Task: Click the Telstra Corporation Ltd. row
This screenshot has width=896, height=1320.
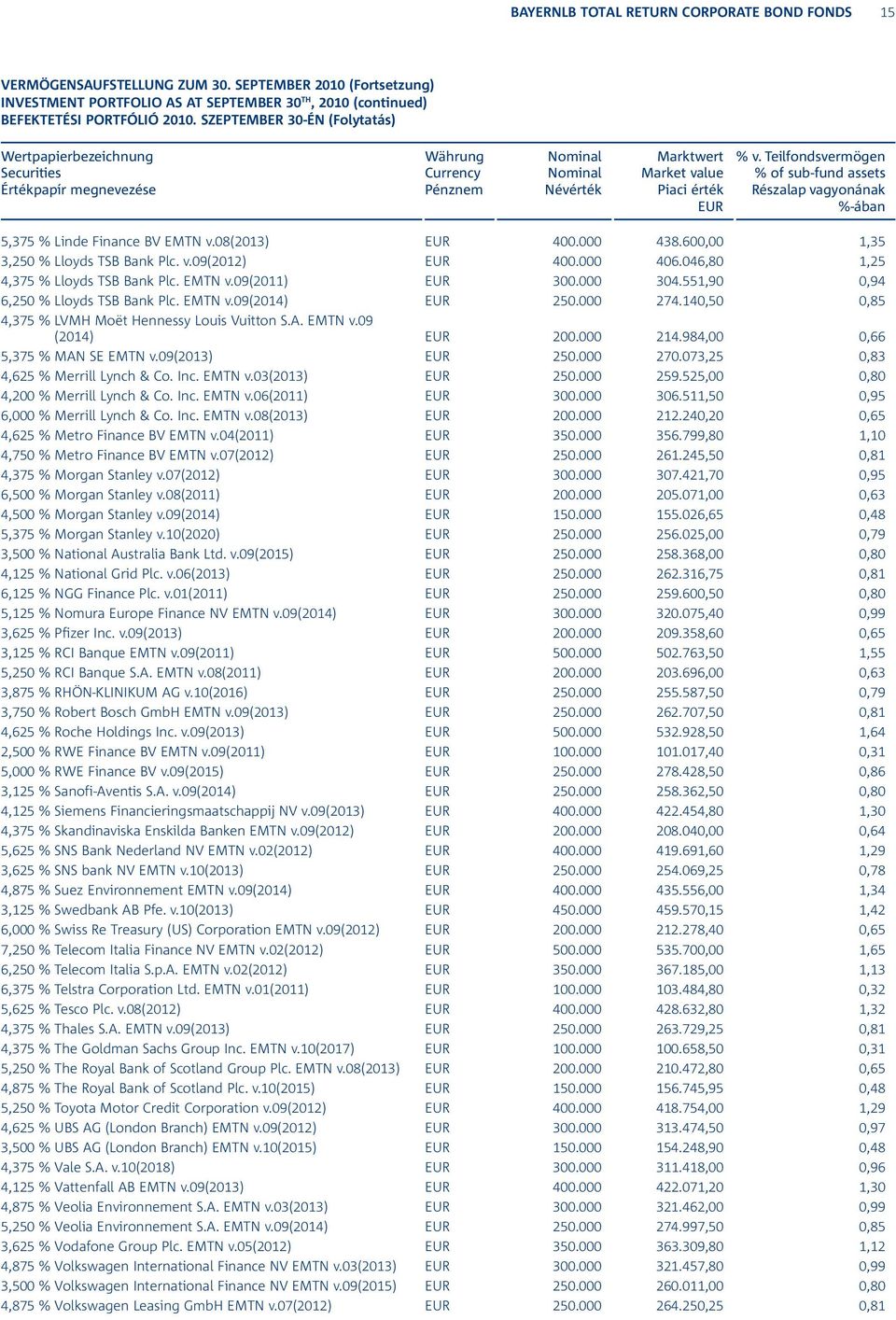Action: 443,990
